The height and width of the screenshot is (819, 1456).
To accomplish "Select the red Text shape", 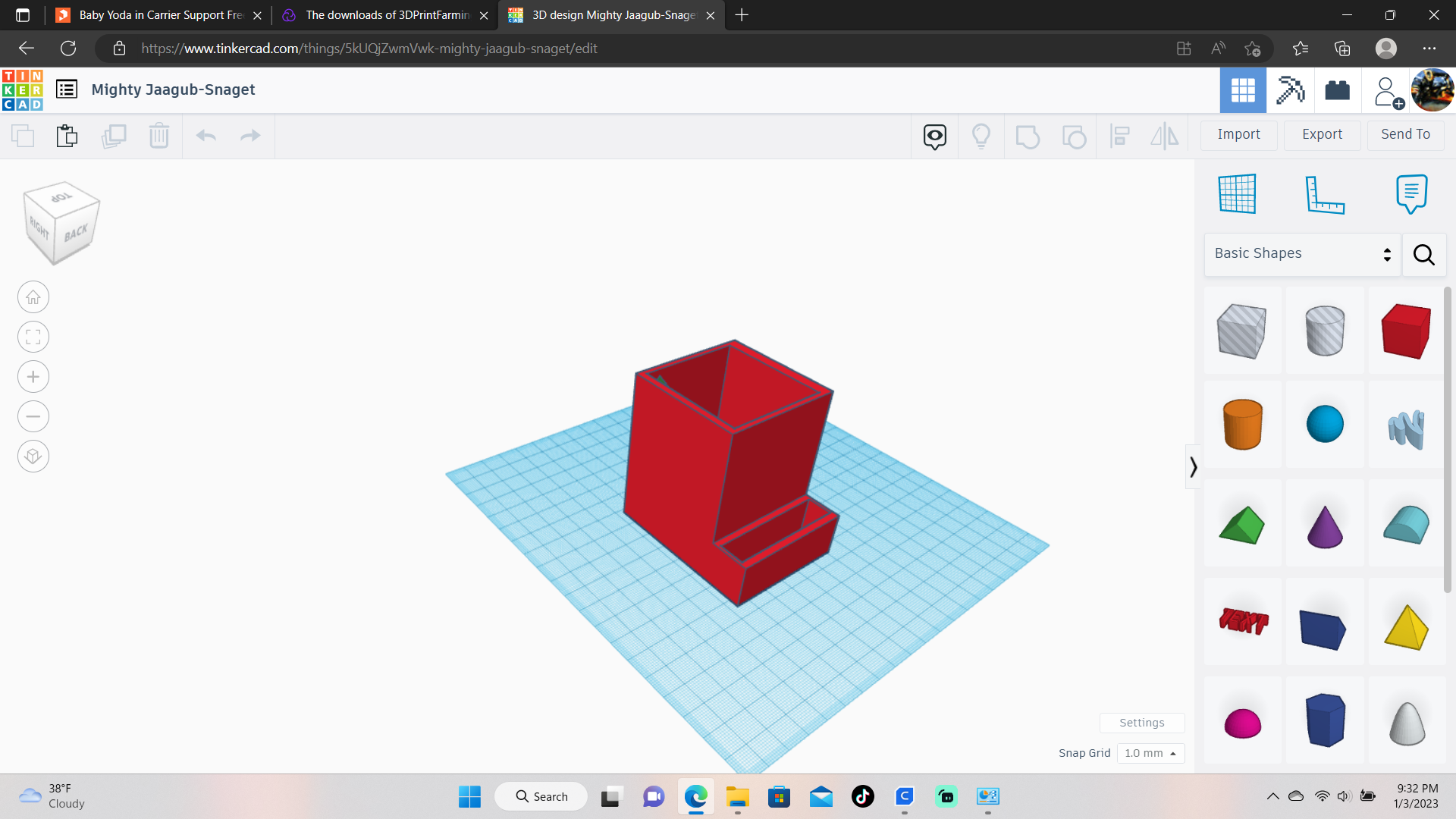I will tap(1243, 621).
